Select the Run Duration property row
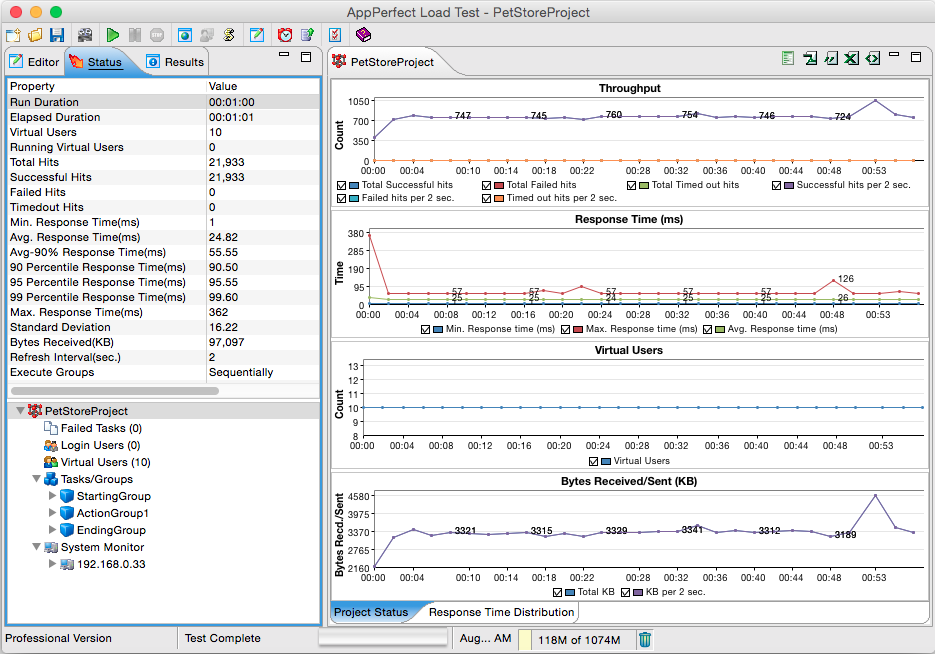The width and height of the screenshot is (935, 654). tap(164, 102)
